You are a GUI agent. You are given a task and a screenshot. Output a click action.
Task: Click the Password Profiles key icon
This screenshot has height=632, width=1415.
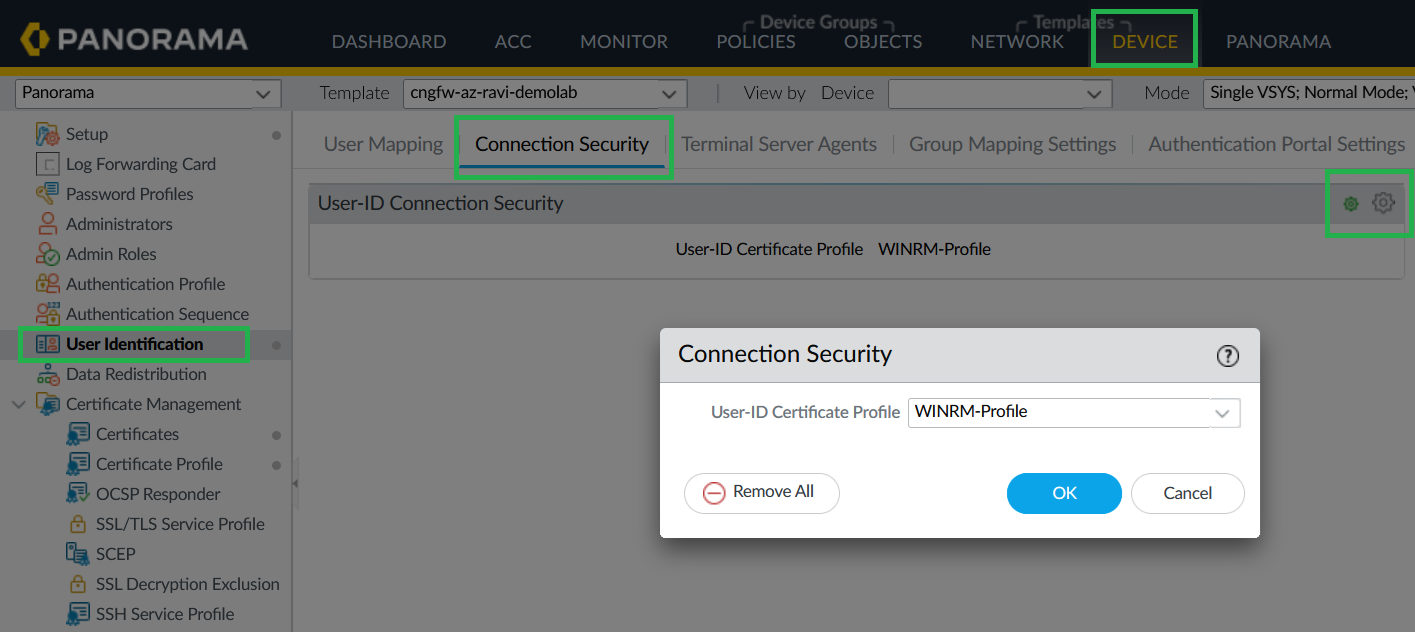pos(47,194)
